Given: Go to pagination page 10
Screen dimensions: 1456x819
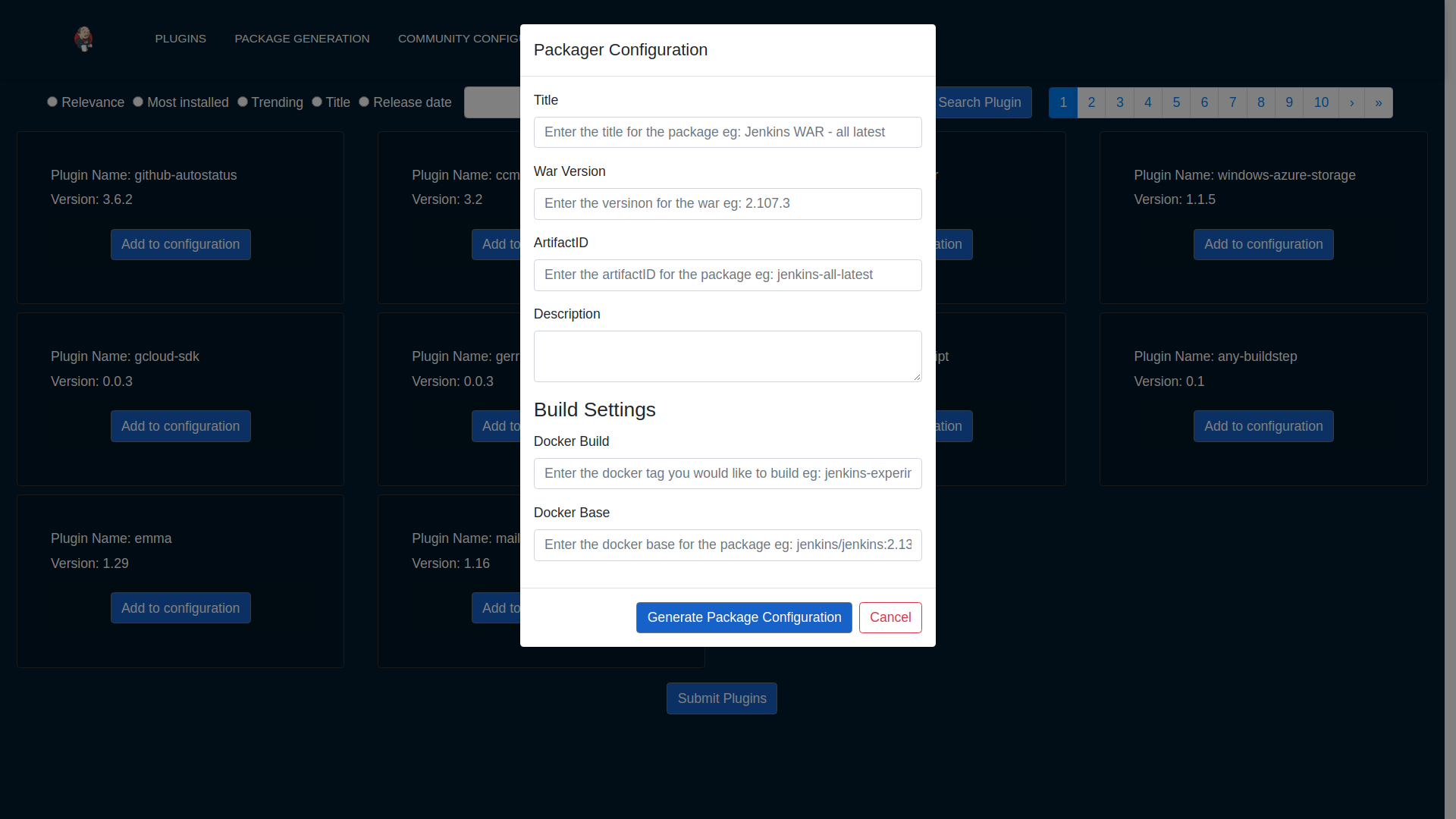Looking at the screenshot, I should [1321, 102].
